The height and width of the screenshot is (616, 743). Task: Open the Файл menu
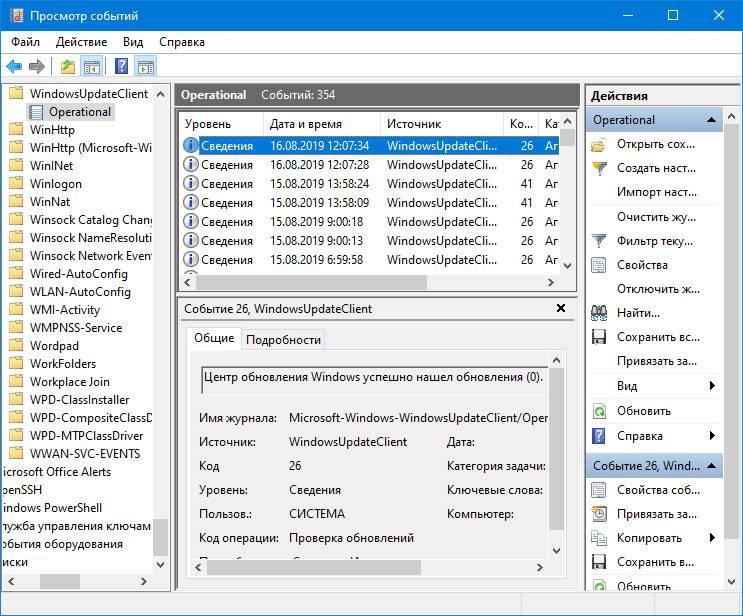click(x=26, y=42)
